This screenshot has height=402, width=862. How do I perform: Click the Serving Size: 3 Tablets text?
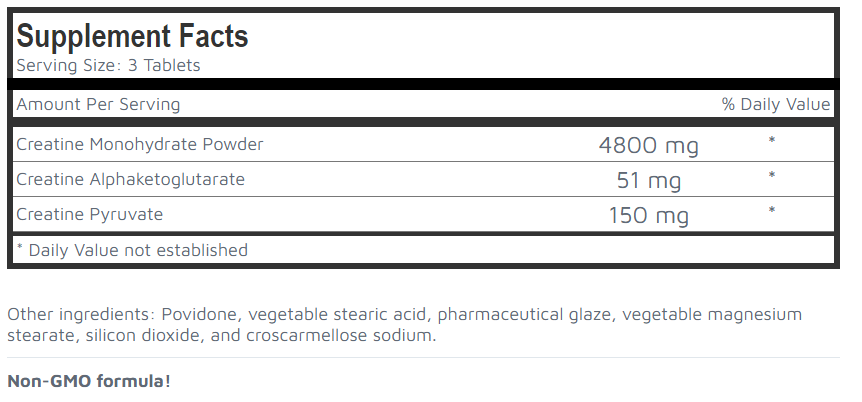(x=108, y=66)
